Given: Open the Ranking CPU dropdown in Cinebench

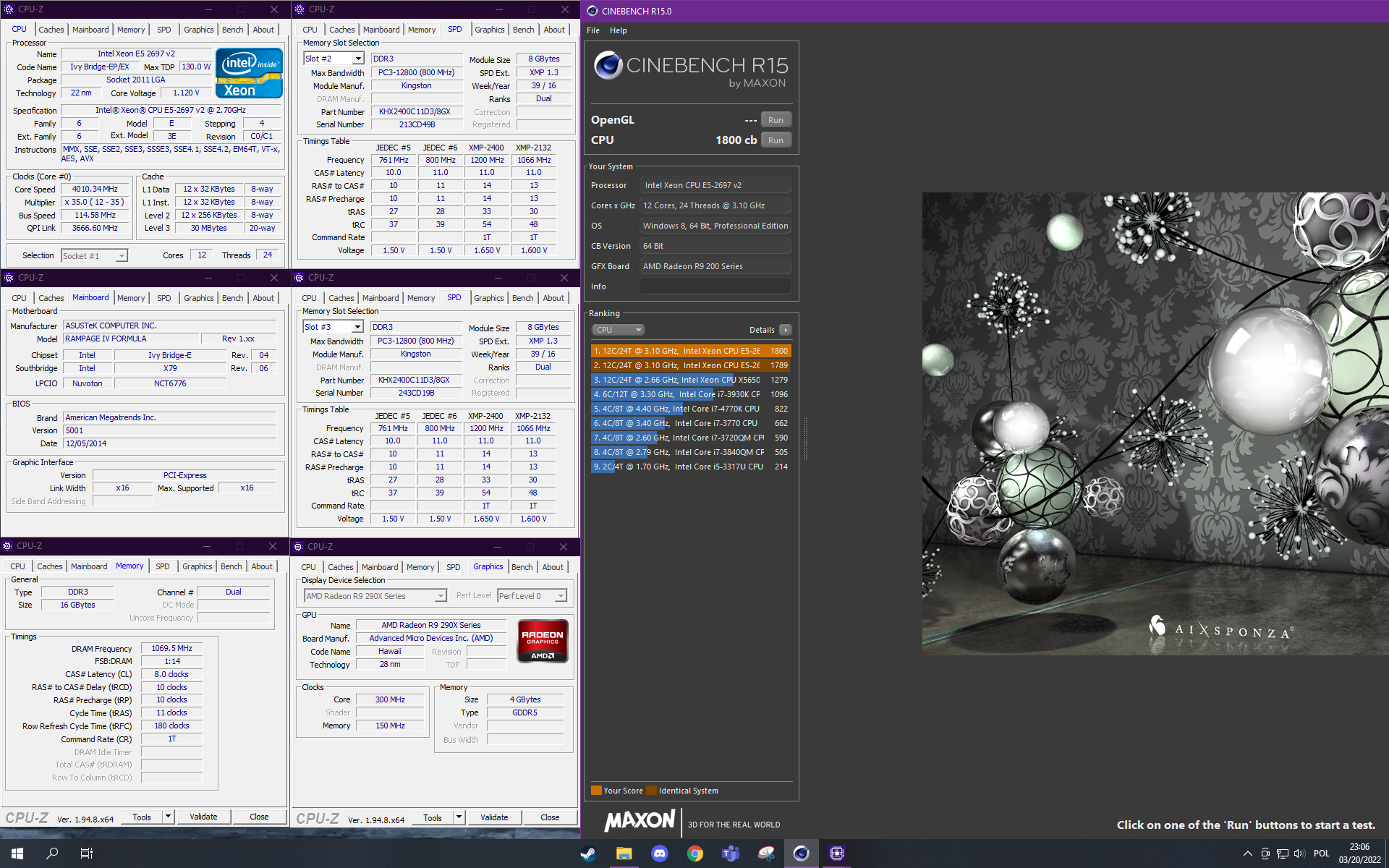Looking at the screenshot, I should (x=618, y=330).
